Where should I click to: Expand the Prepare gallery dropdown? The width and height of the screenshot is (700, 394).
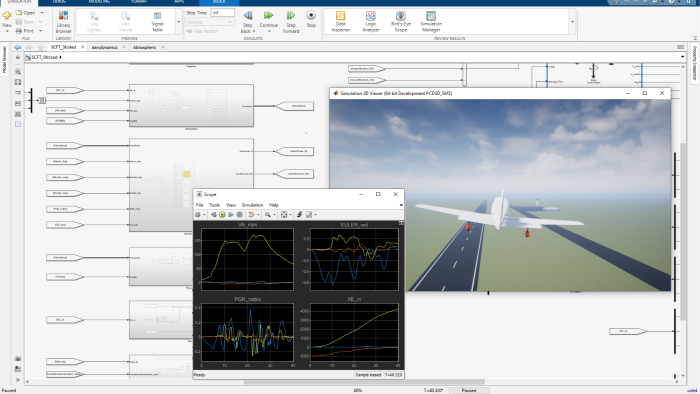(179, 22)
